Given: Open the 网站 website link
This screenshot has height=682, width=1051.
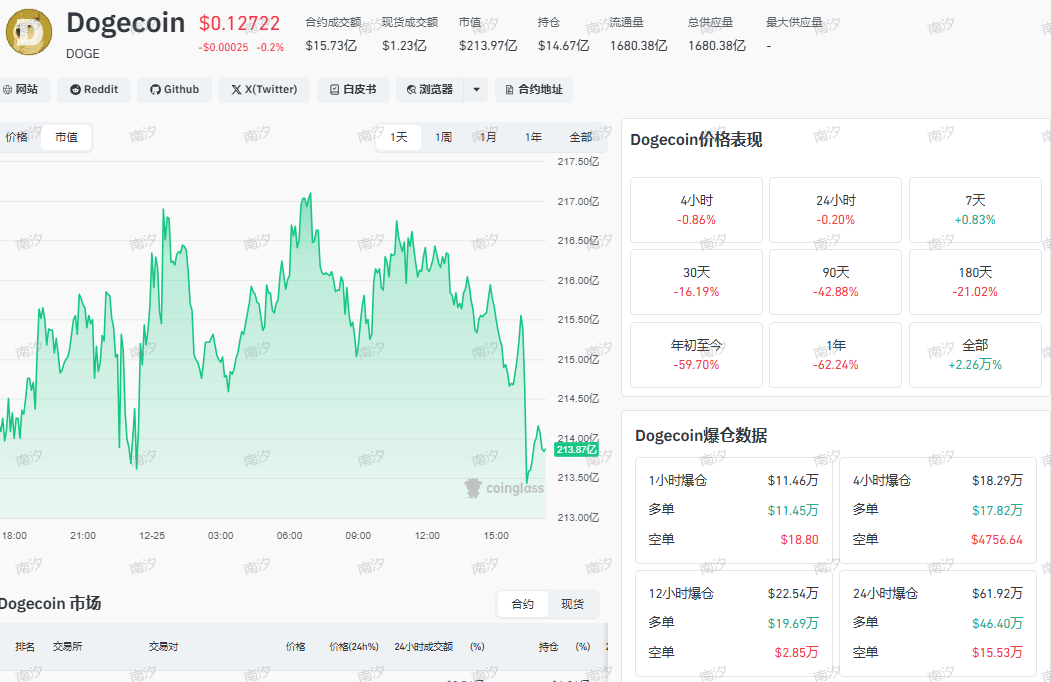Looking at the screenshot, I should pos(21,89).
